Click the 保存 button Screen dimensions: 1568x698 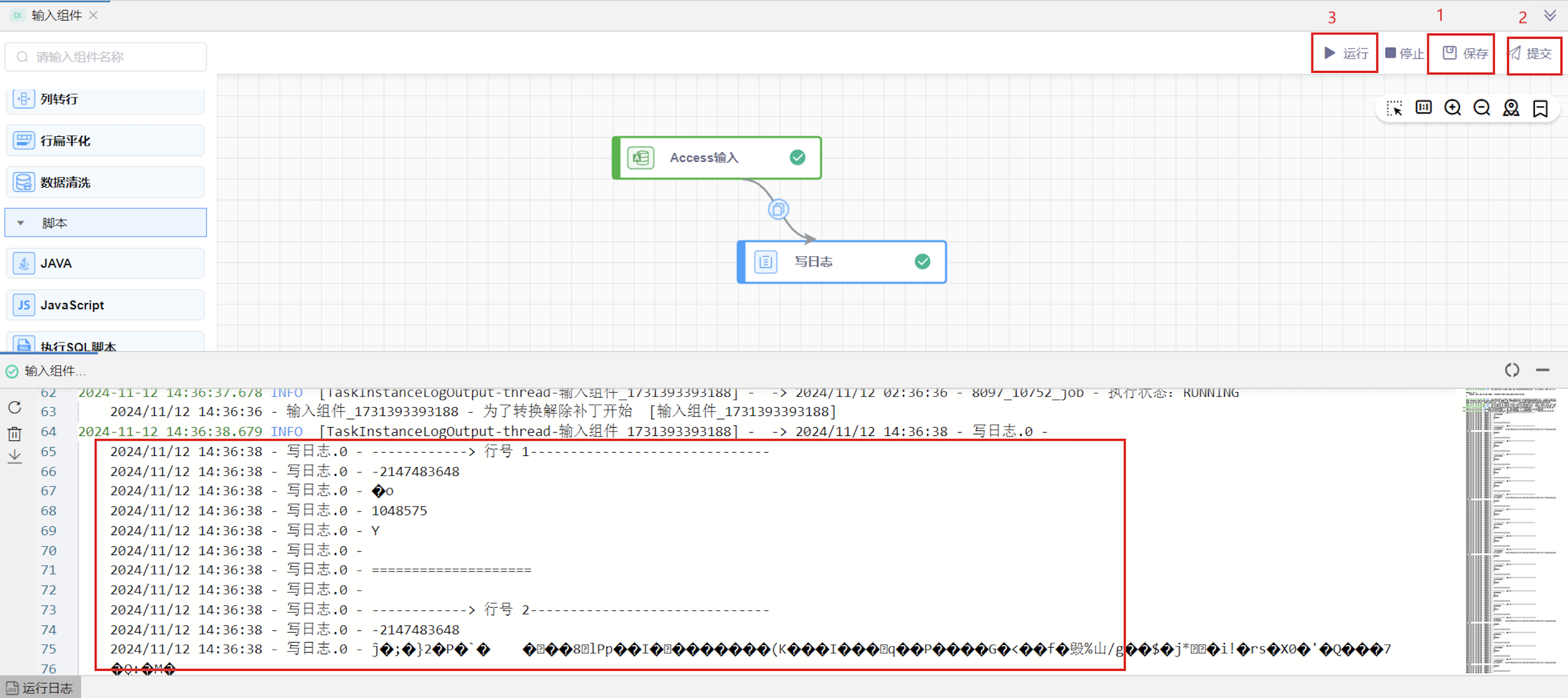(x=1464, y=54)
